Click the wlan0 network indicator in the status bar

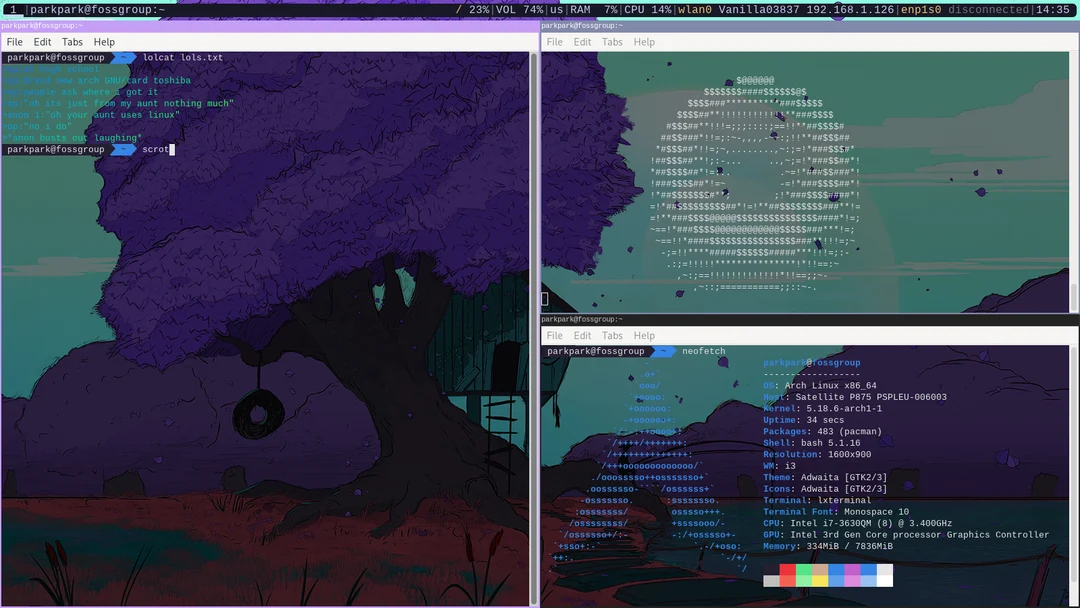click(x=695, y=10)
